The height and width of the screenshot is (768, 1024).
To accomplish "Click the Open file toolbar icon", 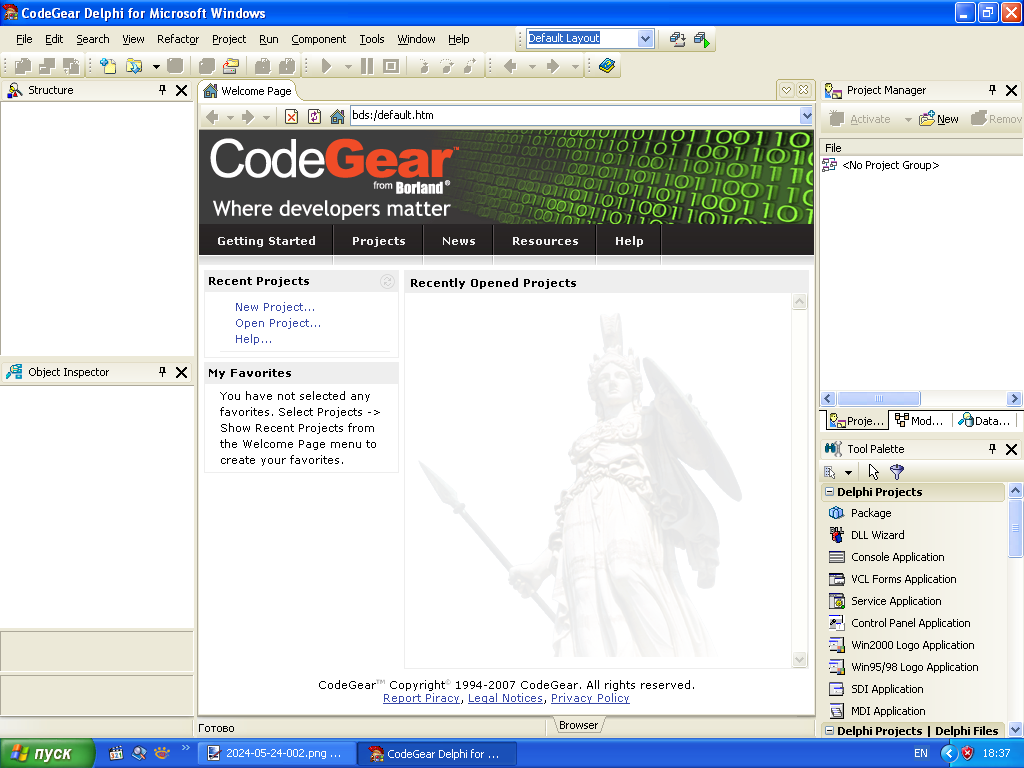I will (134, 66).
